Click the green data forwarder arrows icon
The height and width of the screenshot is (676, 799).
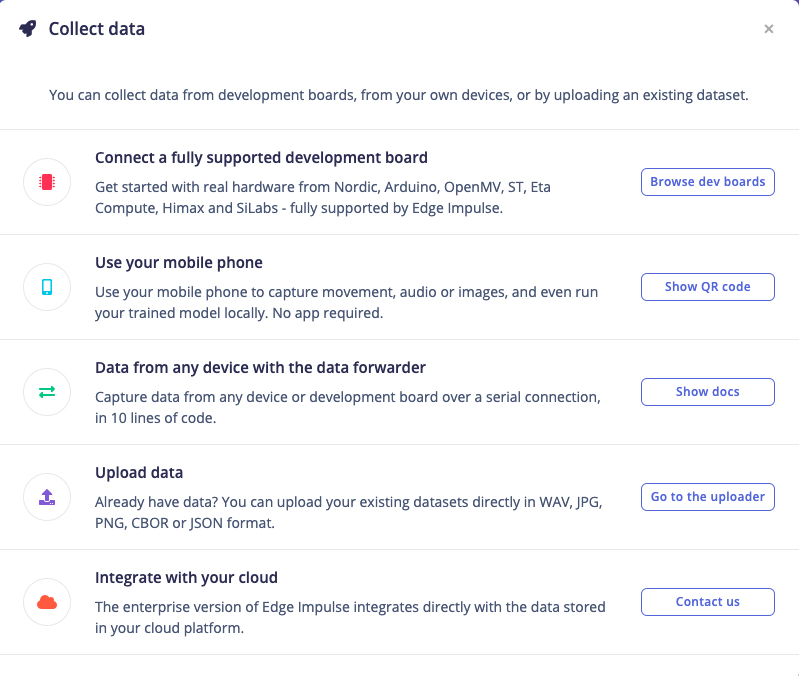click(47, 392)
